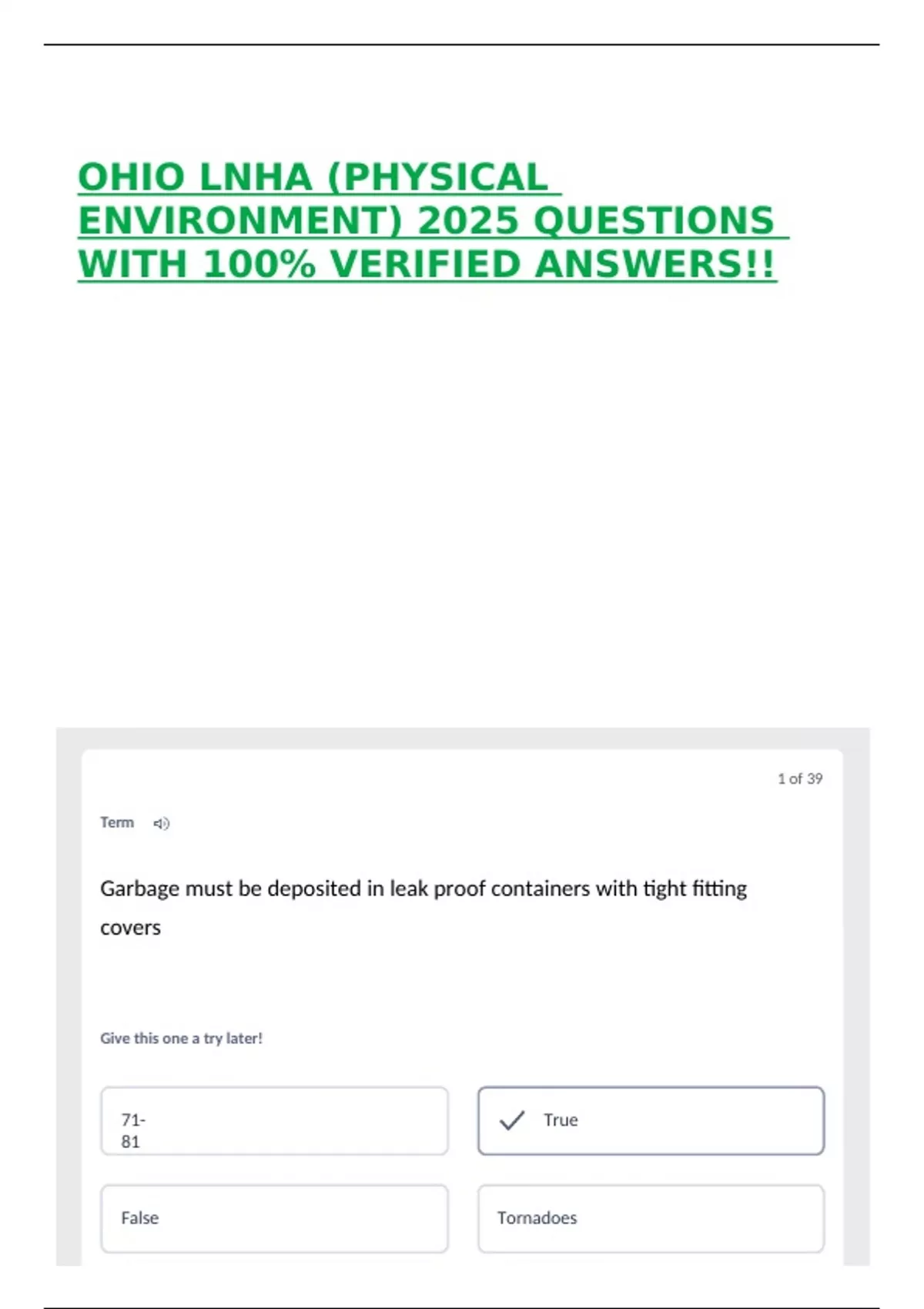This screenshot has height=1309, width=924.
Task: Pick the Tornadoes answer option
Action: [x=651, y=1218]
